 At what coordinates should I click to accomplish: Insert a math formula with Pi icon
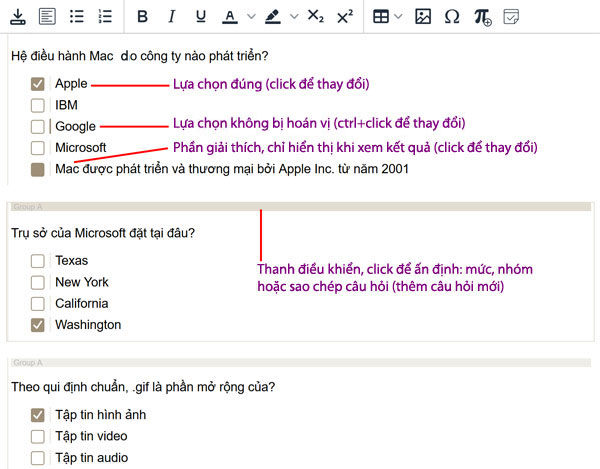coord(483,17)
